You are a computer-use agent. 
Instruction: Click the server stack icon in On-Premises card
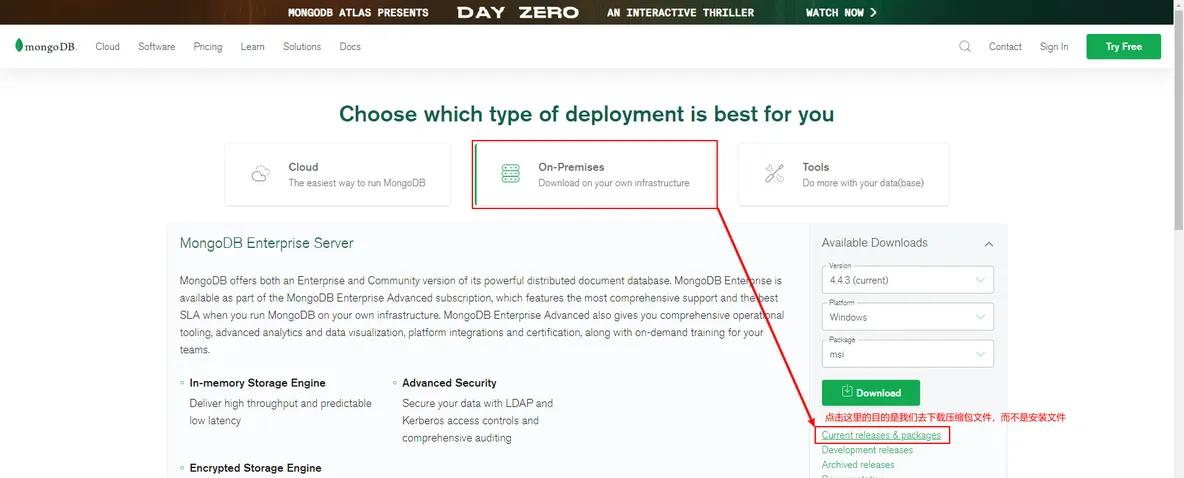point(510,174)
